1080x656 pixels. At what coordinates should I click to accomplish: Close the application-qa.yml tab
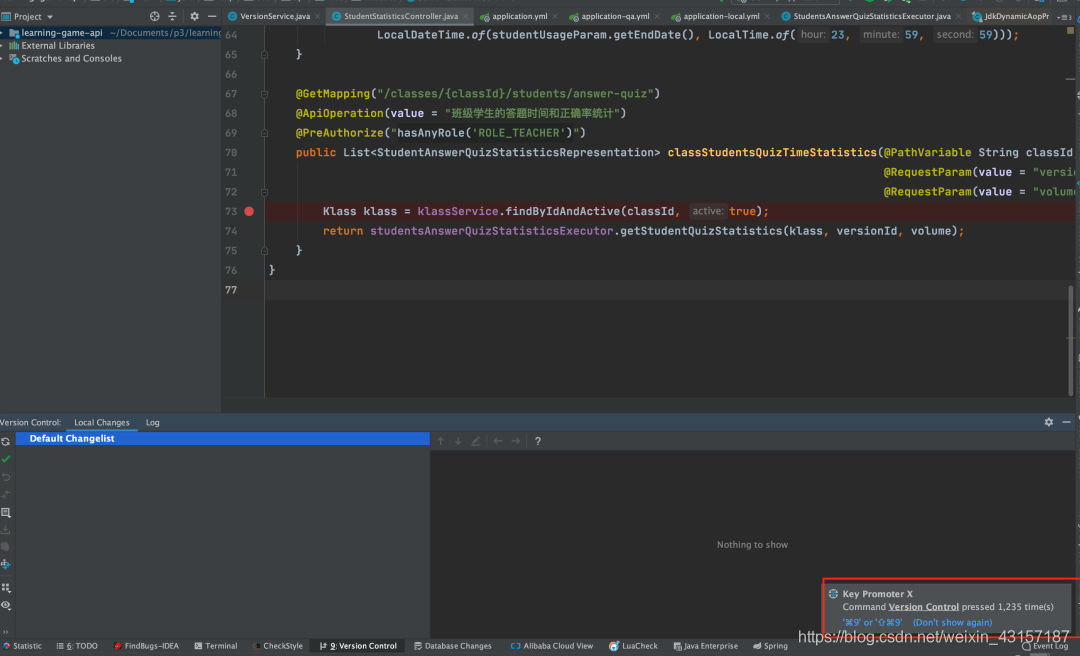coord(657,17)
